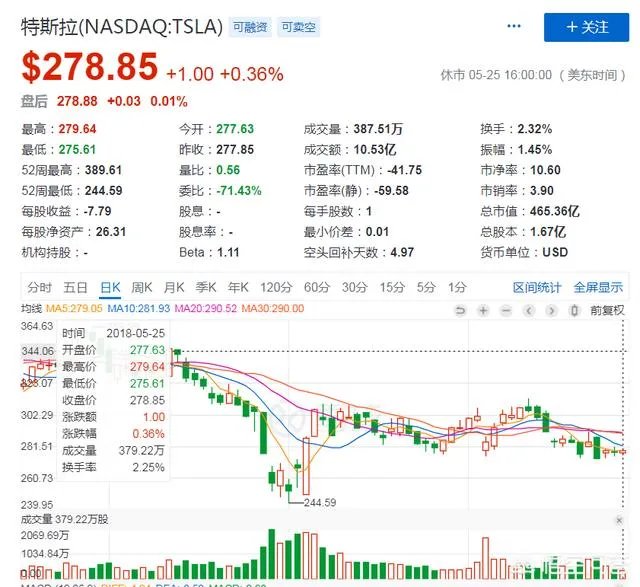Click the 市净率 value 10.60
Viewport: 640px width, 587px height.
point(545,170)
